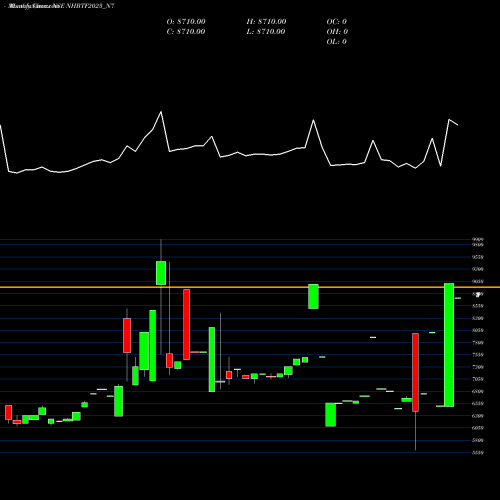The image size is (500, 500).
Task: Select the green candle with the highest upper wick
Action: (x=161, y=273)
